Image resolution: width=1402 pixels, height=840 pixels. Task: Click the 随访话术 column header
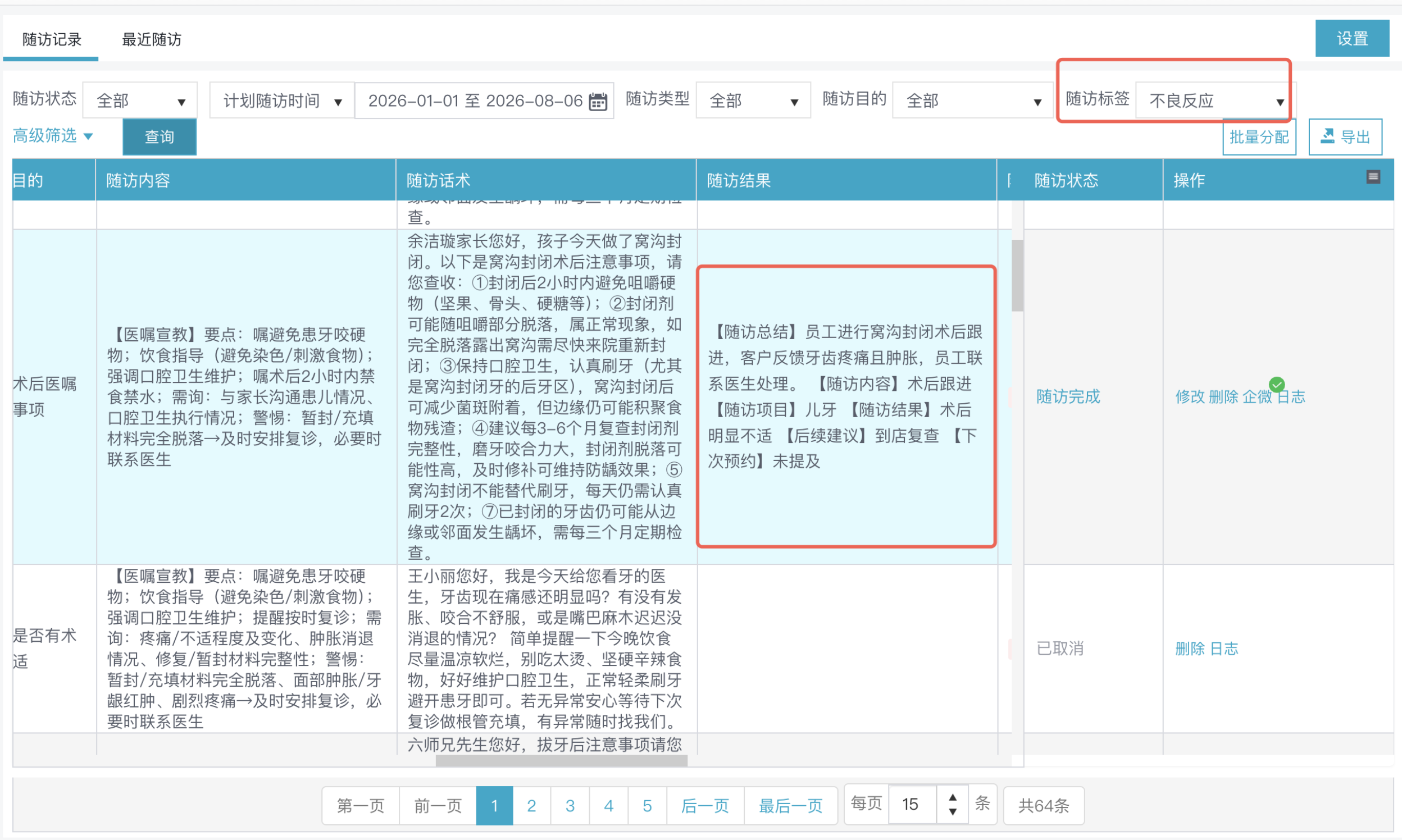click(546, 180)
